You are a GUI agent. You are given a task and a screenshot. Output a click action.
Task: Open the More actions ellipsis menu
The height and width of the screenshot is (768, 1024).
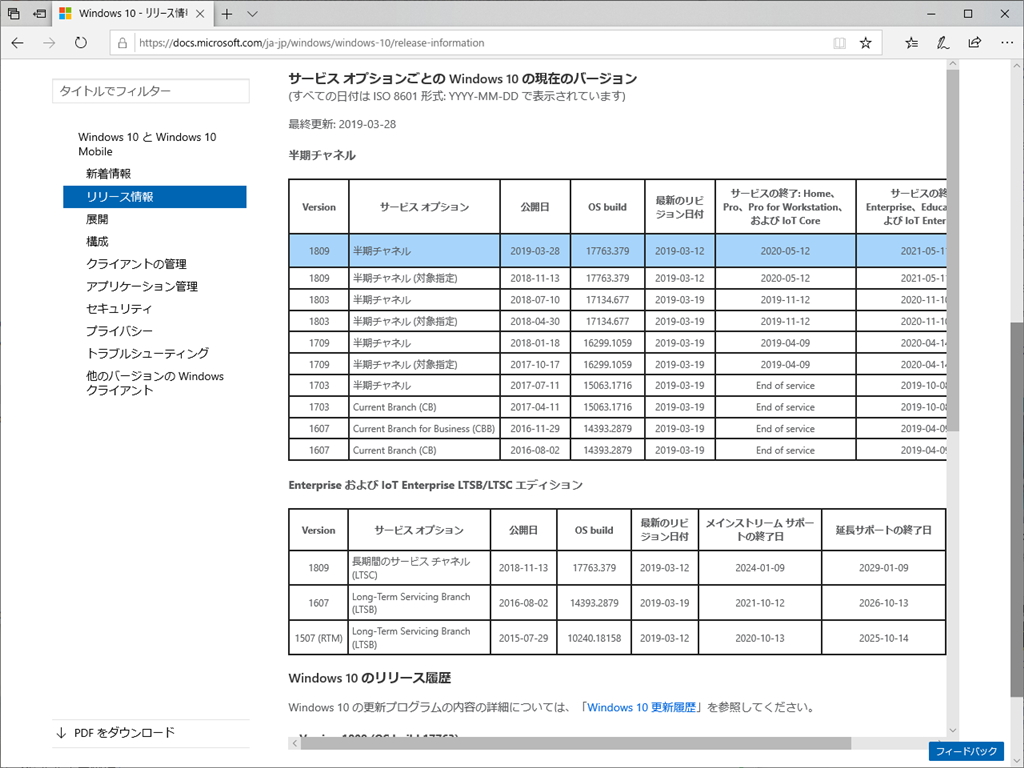coord(1007,43)
